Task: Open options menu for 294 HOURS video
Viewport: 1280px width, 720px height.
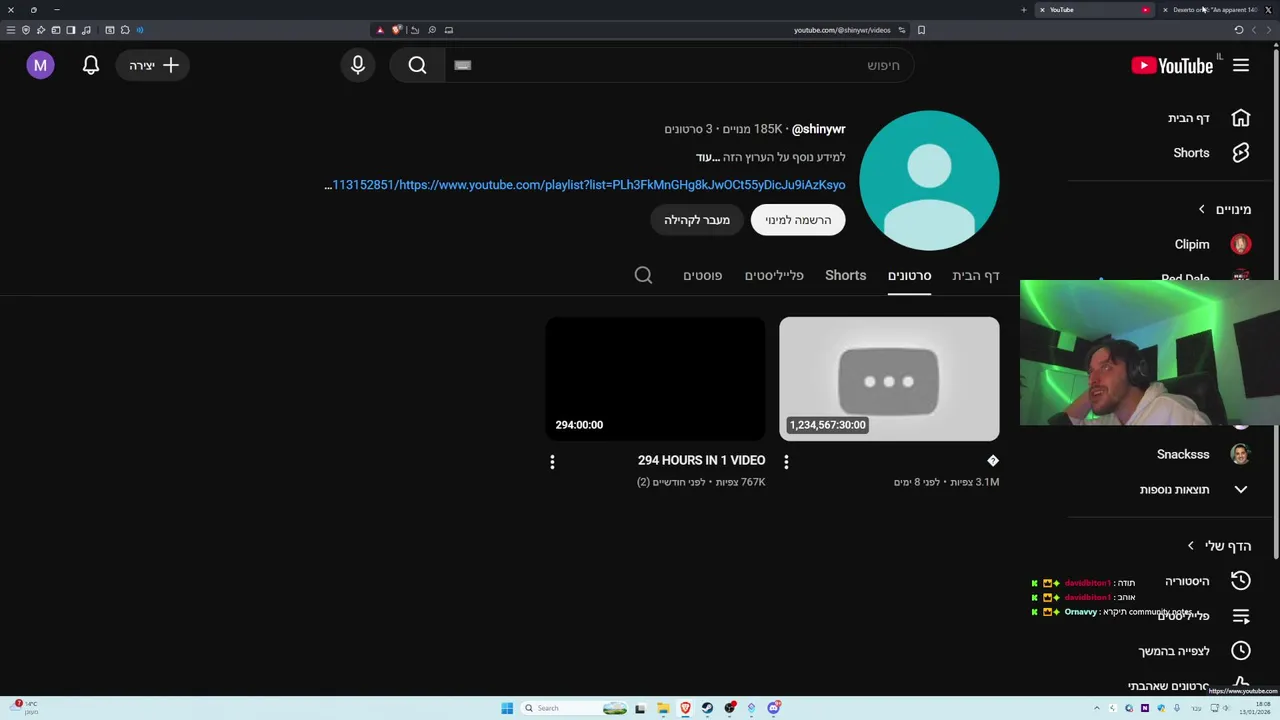Action: (552, 462)
